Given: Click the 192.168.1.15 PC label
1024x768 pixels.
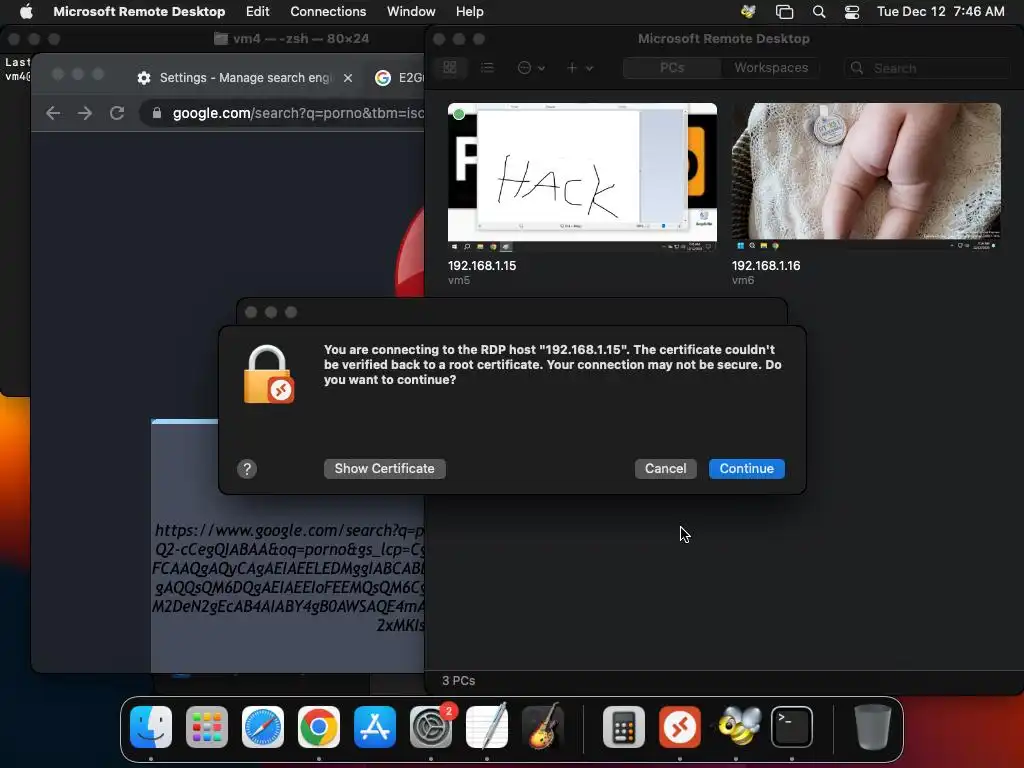Looking at the screenshot, I should click(x=482, y=266).
